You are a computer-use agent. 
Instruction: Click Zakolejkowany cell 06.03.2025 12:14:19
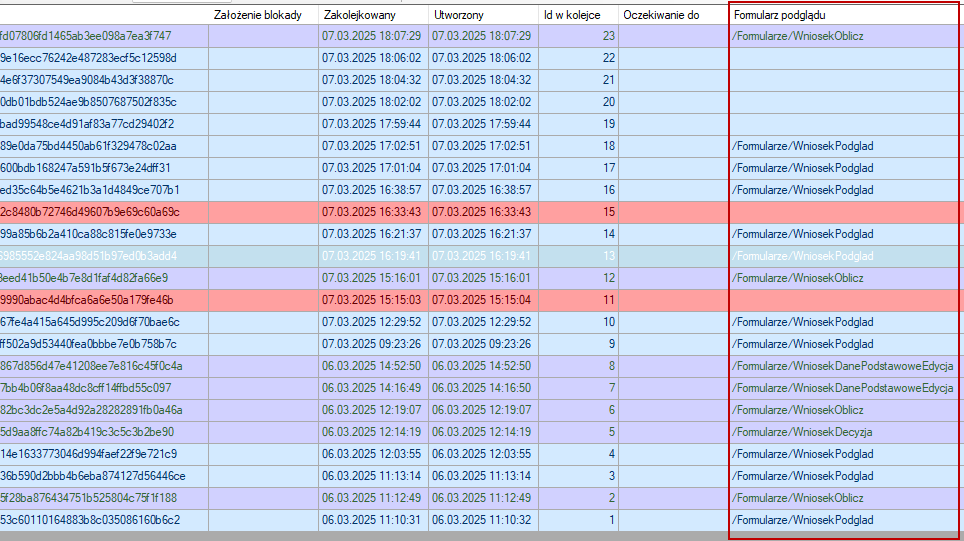coord(373,432)
